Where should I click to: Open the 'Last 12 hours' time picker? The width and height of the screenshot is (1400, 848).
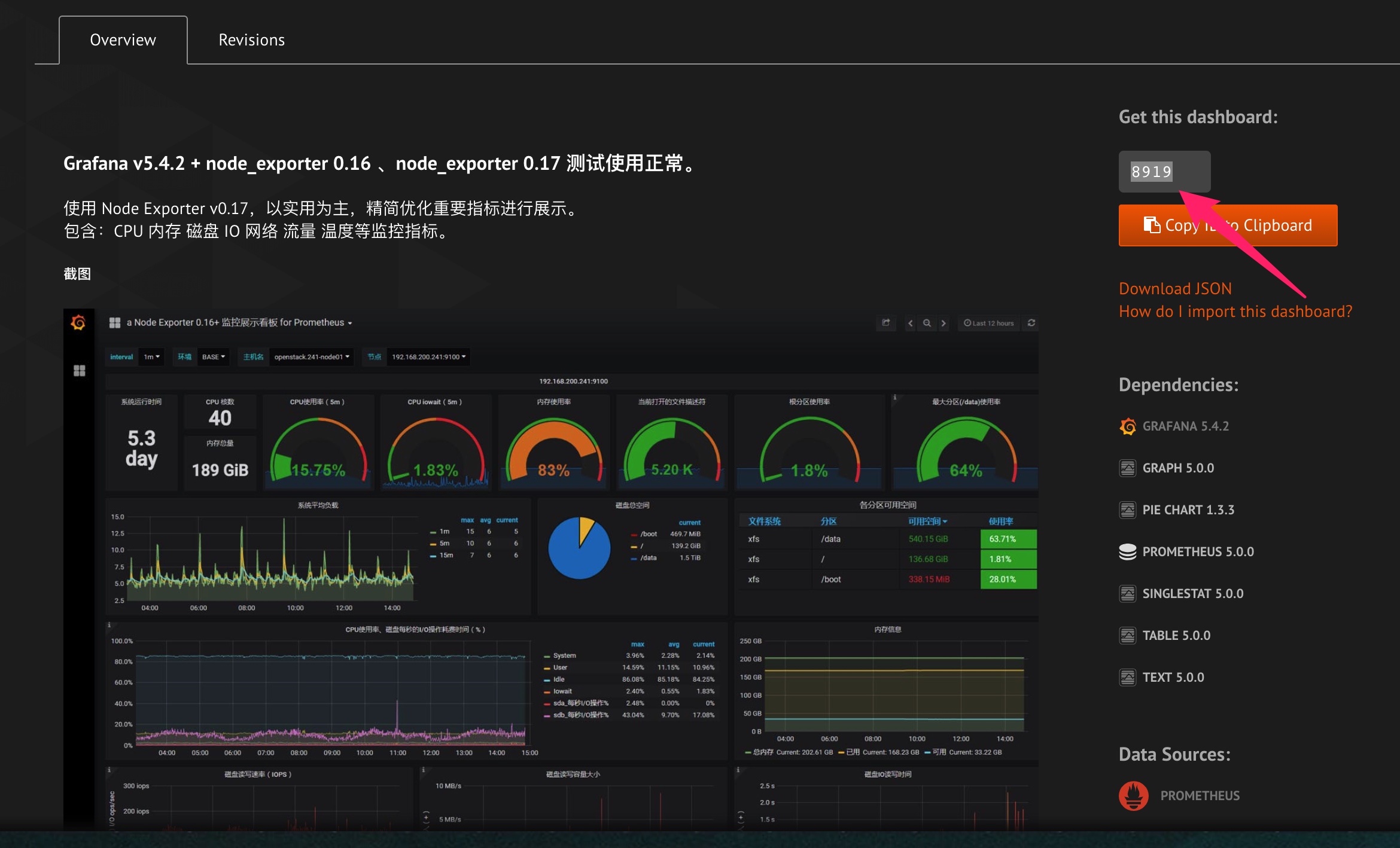pos(989,323)
